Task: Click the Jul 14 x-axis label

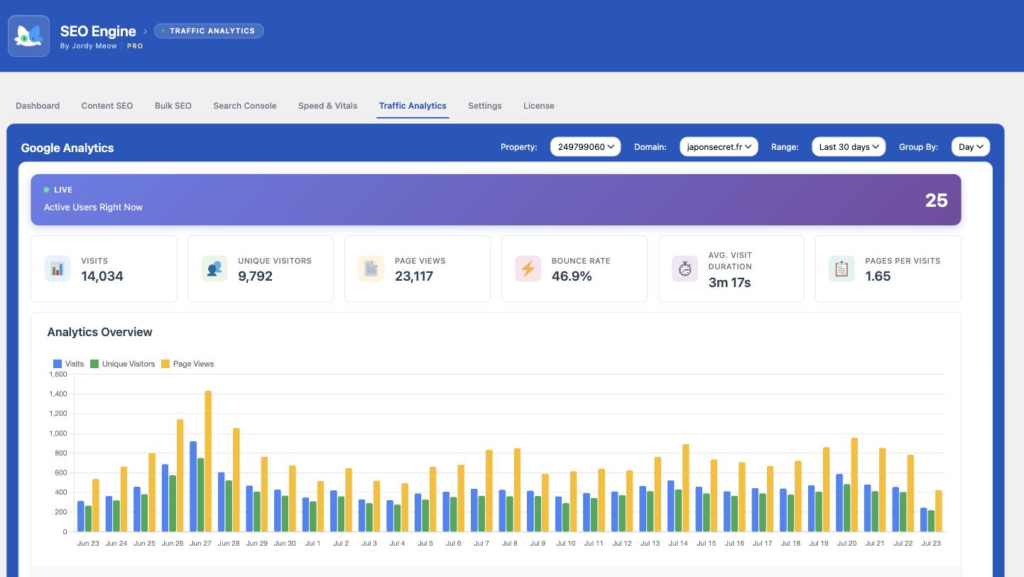Action: click(678, 544)
